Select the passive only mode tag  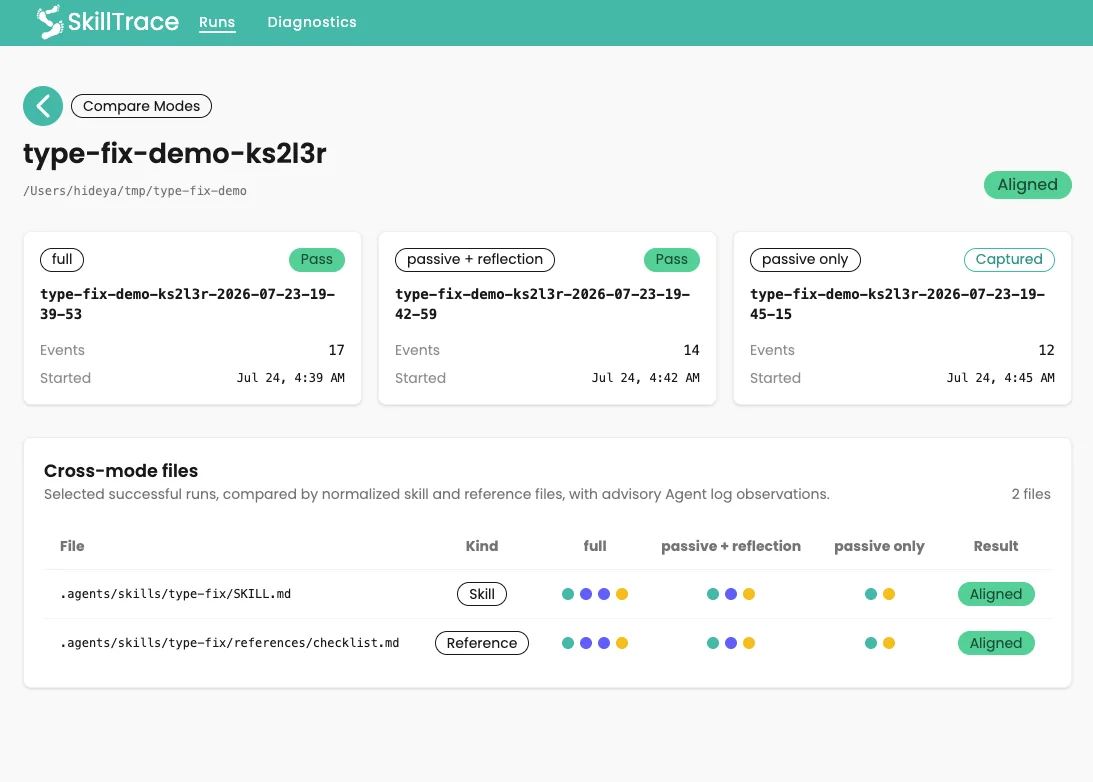click(805, 259)
